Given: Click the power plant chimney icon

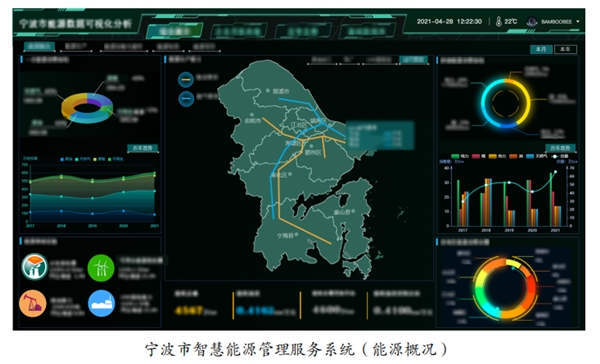Looking at the screenshot, I should click(x=34, y=267).
